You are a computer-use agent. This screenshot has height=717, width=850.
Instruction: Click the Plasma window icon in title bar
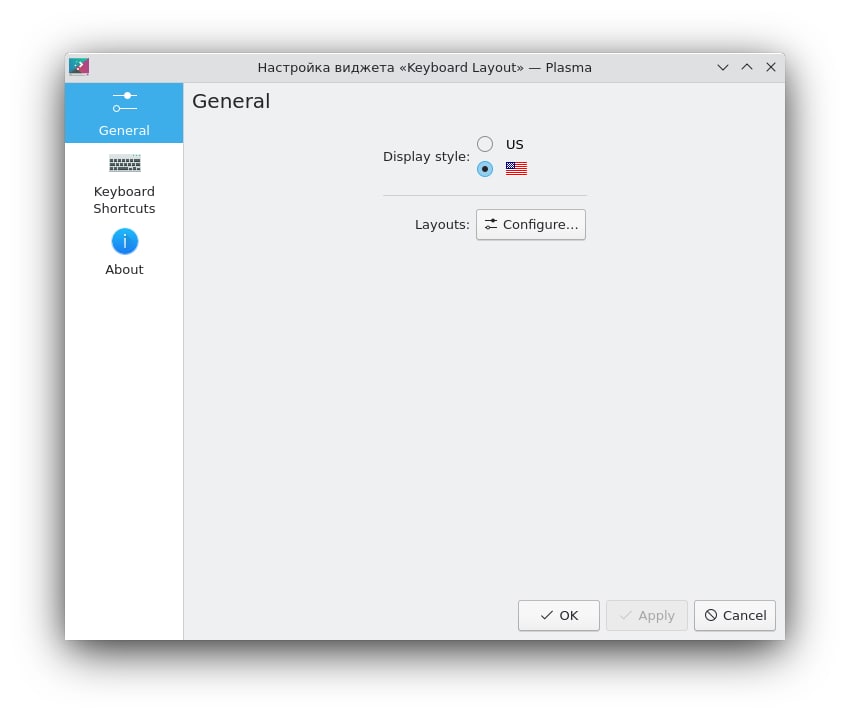click(x=79, y=67)
